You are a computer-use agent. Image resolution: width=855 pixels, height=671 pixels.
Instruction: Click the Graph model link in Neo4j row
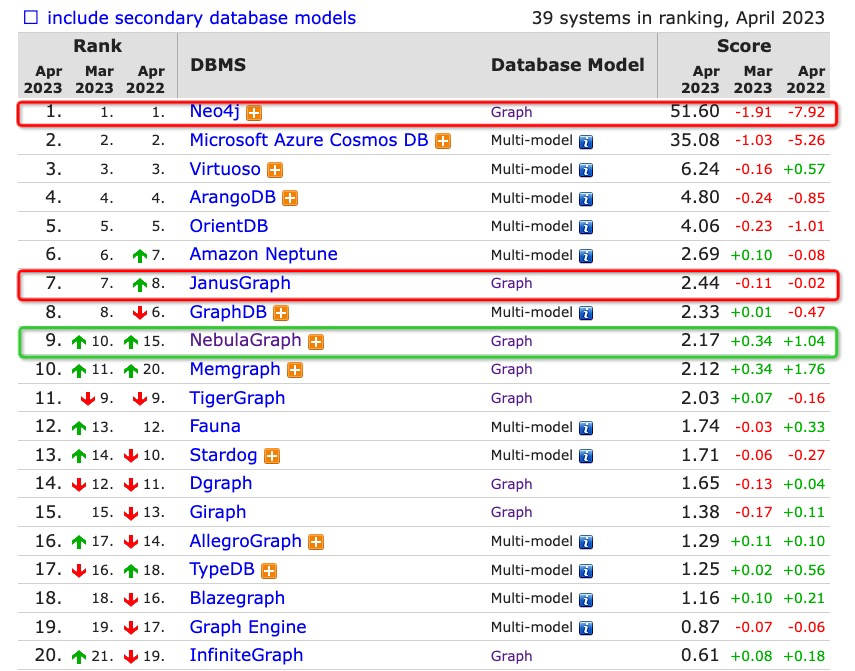point(511,112)
